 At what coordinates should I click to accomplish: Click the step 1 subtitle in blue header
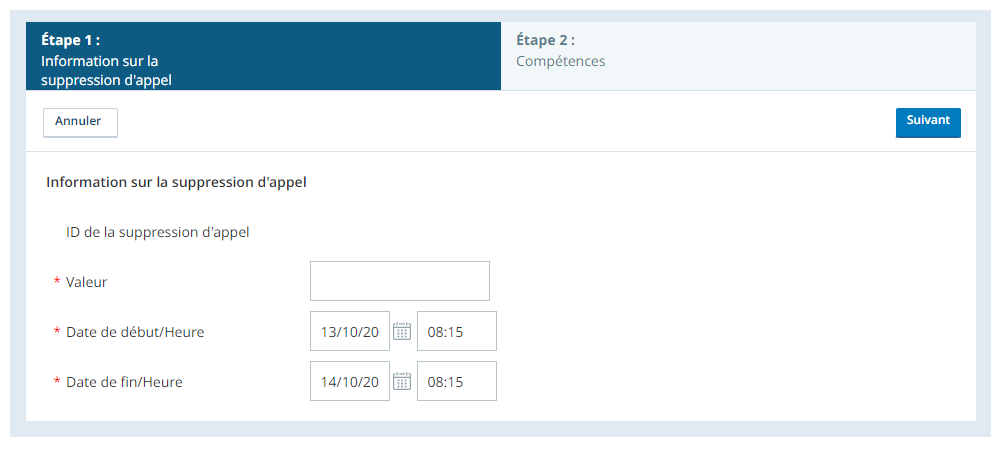click(x=106, y=71)
